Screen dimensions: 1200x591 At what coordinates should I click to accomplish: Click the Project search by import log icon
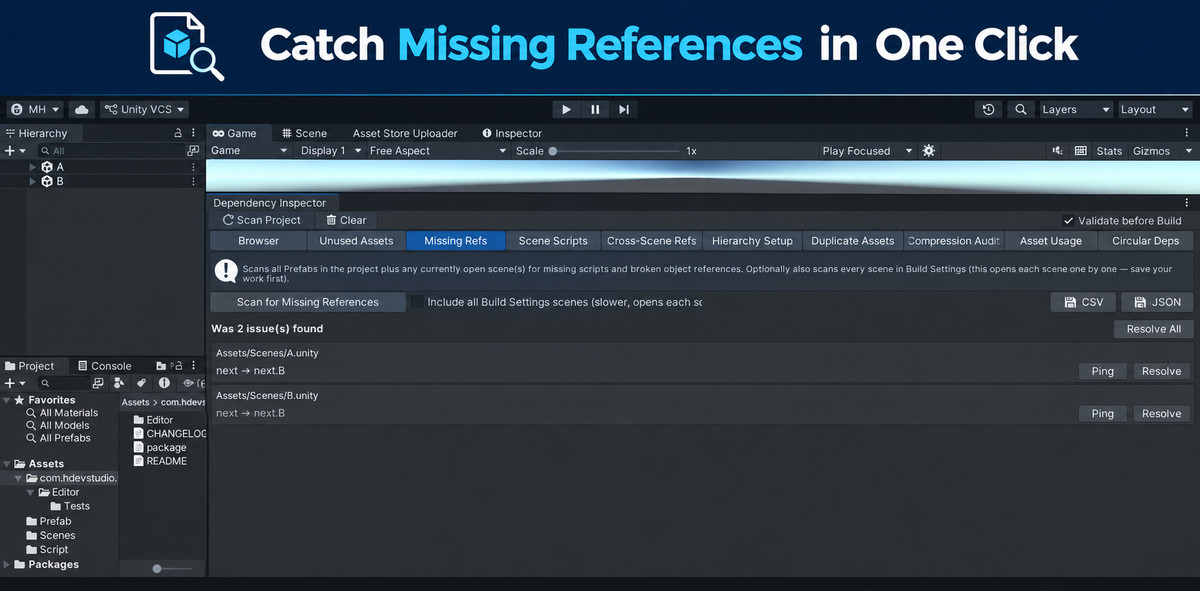(164, 383)
